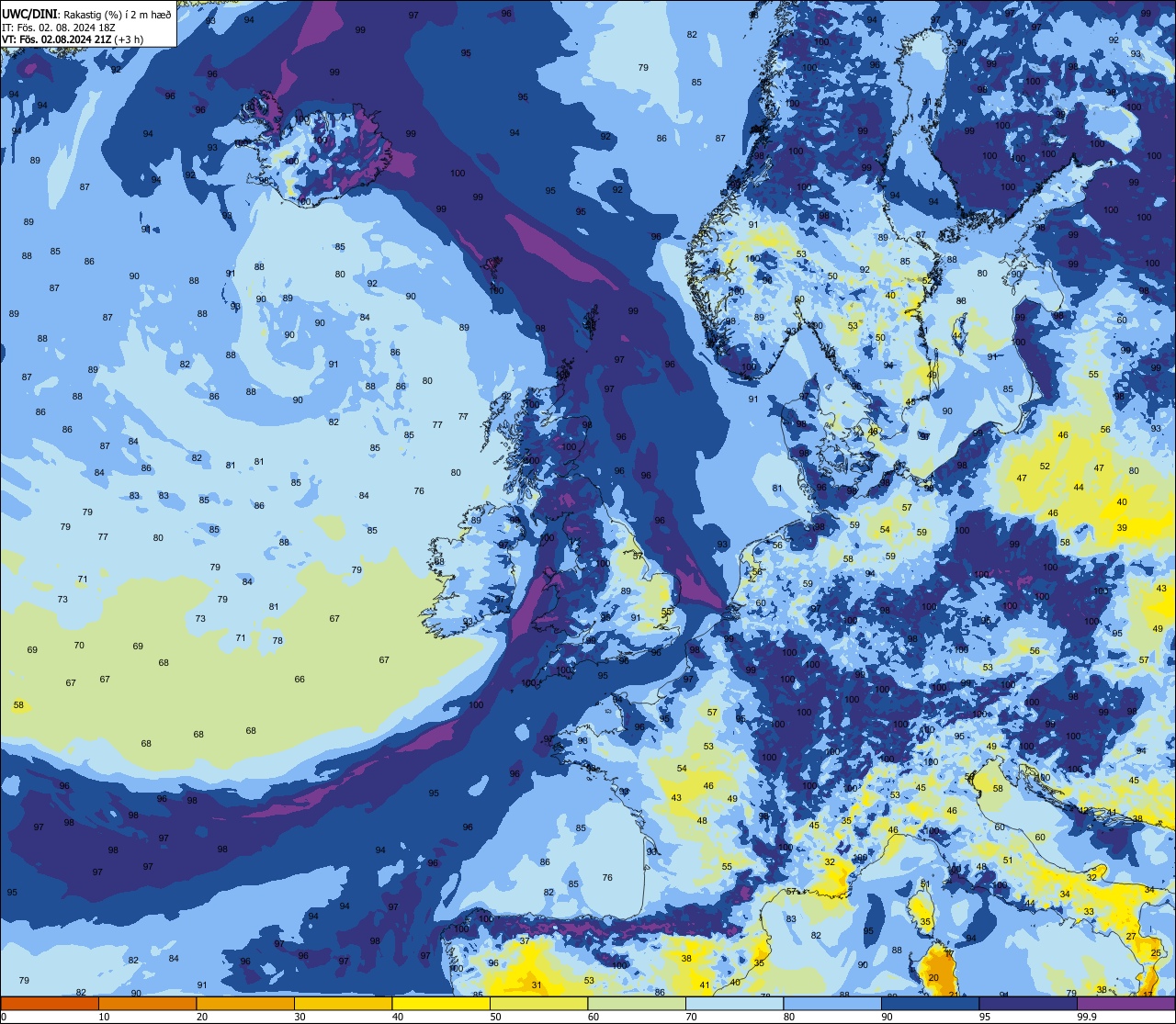Select the dark blue 90–95 legend swatch
Screen dimensions: 1176x1024
(x=930, y=1003)
